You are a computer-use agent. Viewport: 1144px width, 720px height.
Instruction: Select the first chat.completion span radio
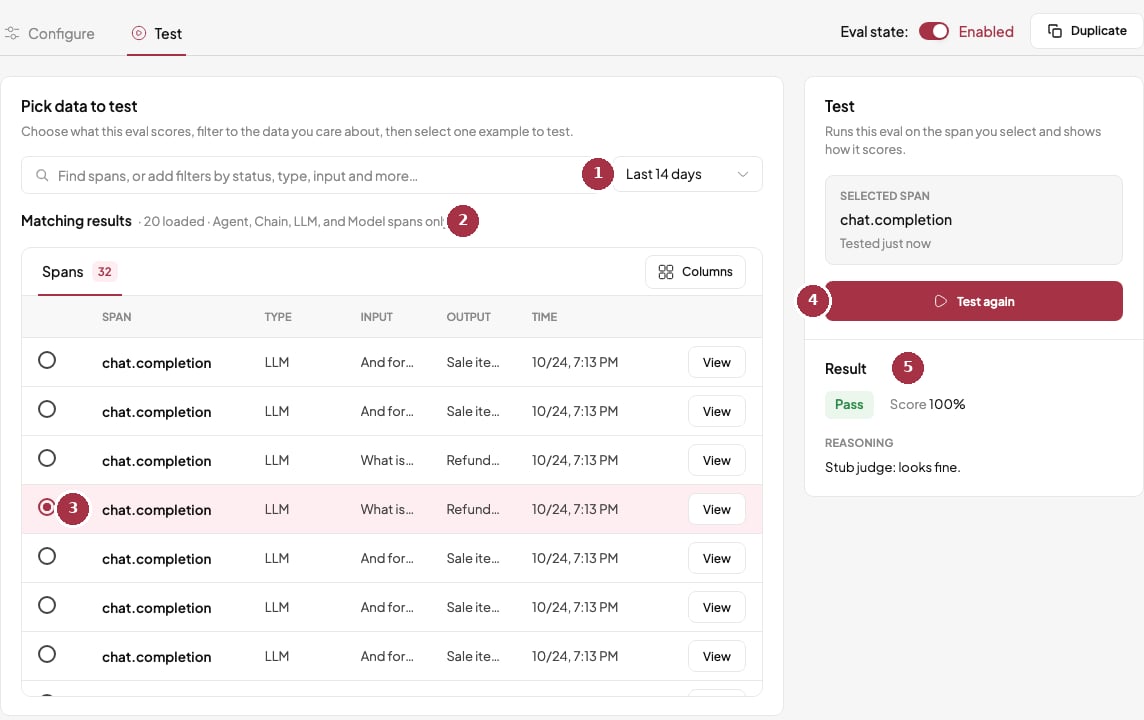[x=47, y=360]
